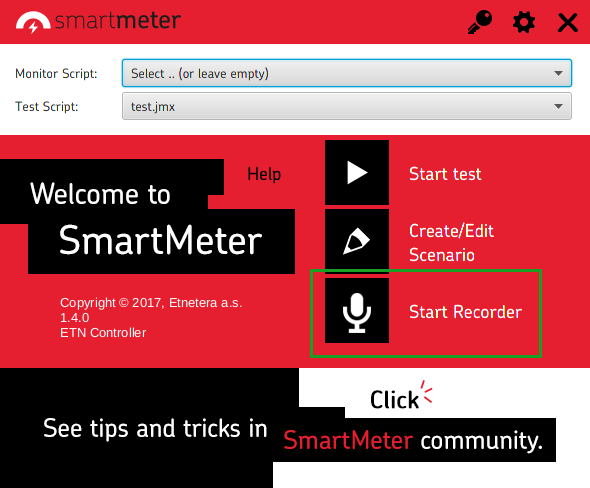Viewport: 590px width, 488px height.
Task: Click the SmartMeter community link
Action: [413, 440]
